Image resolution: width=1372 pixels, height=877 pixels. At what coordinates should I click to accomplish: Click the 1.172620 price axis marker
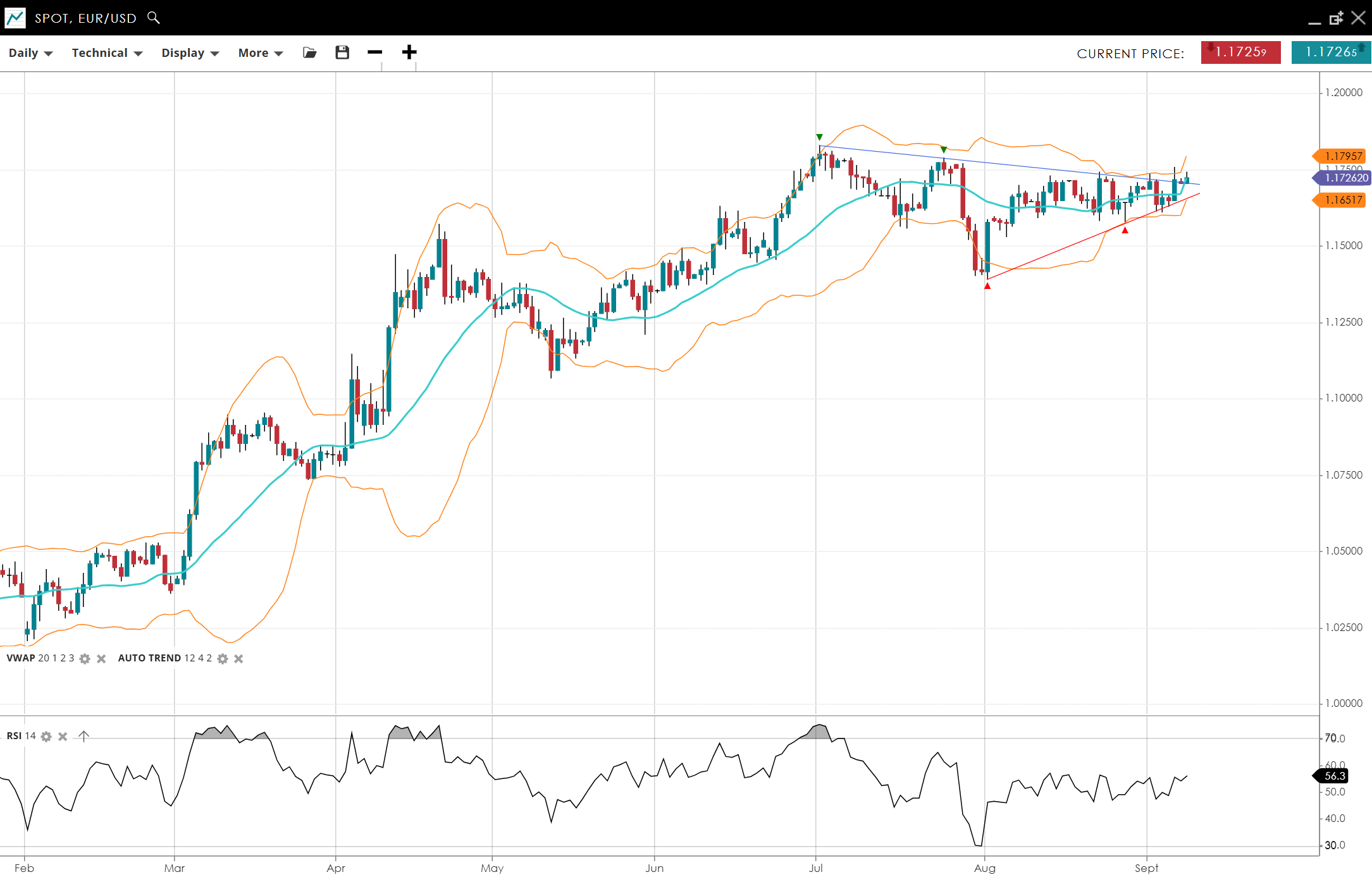pyautogui.click(x=1345, y=178)
